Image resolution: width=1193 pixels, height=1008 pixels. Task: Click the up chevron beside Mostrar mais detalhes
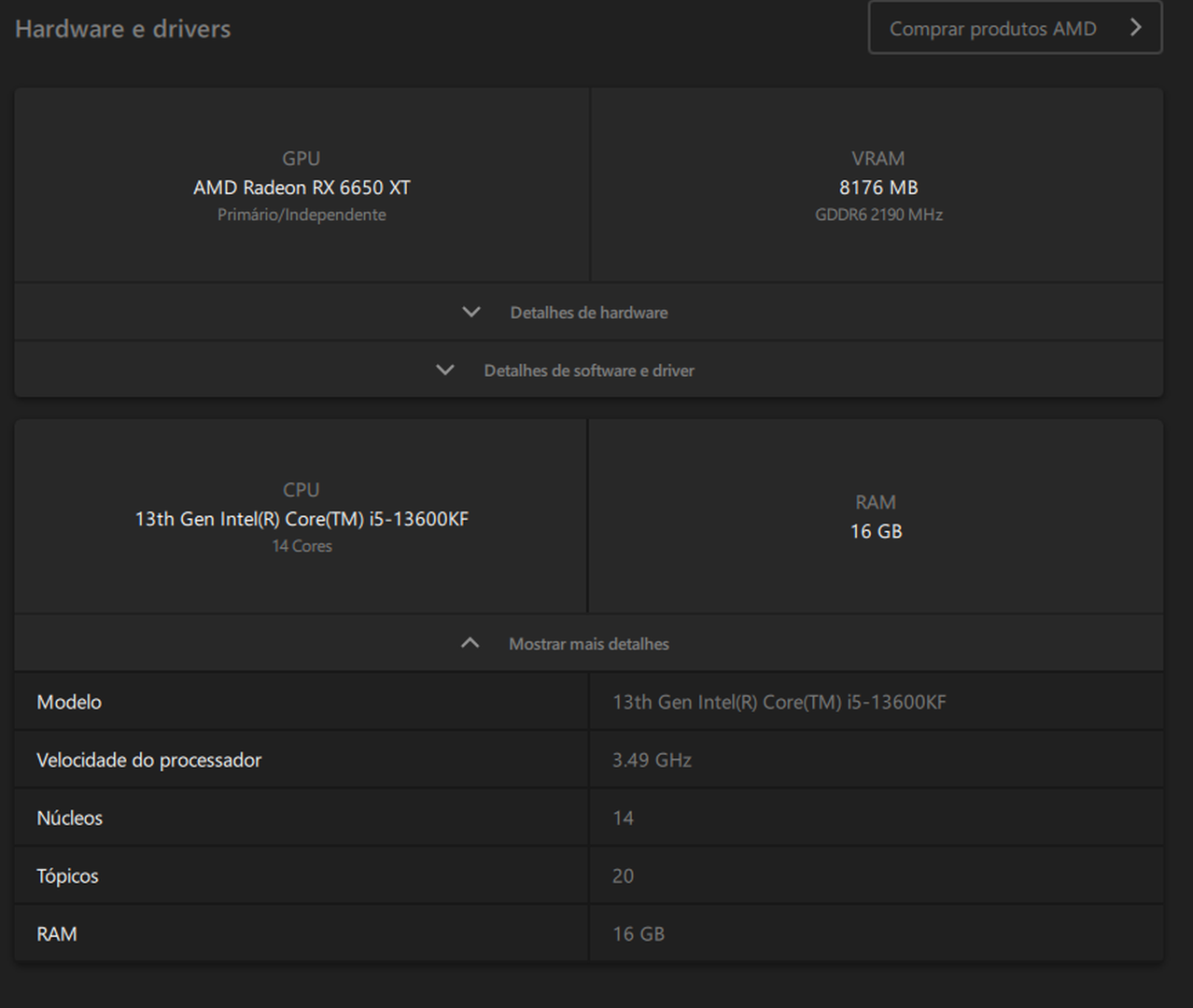click(470, 643)
